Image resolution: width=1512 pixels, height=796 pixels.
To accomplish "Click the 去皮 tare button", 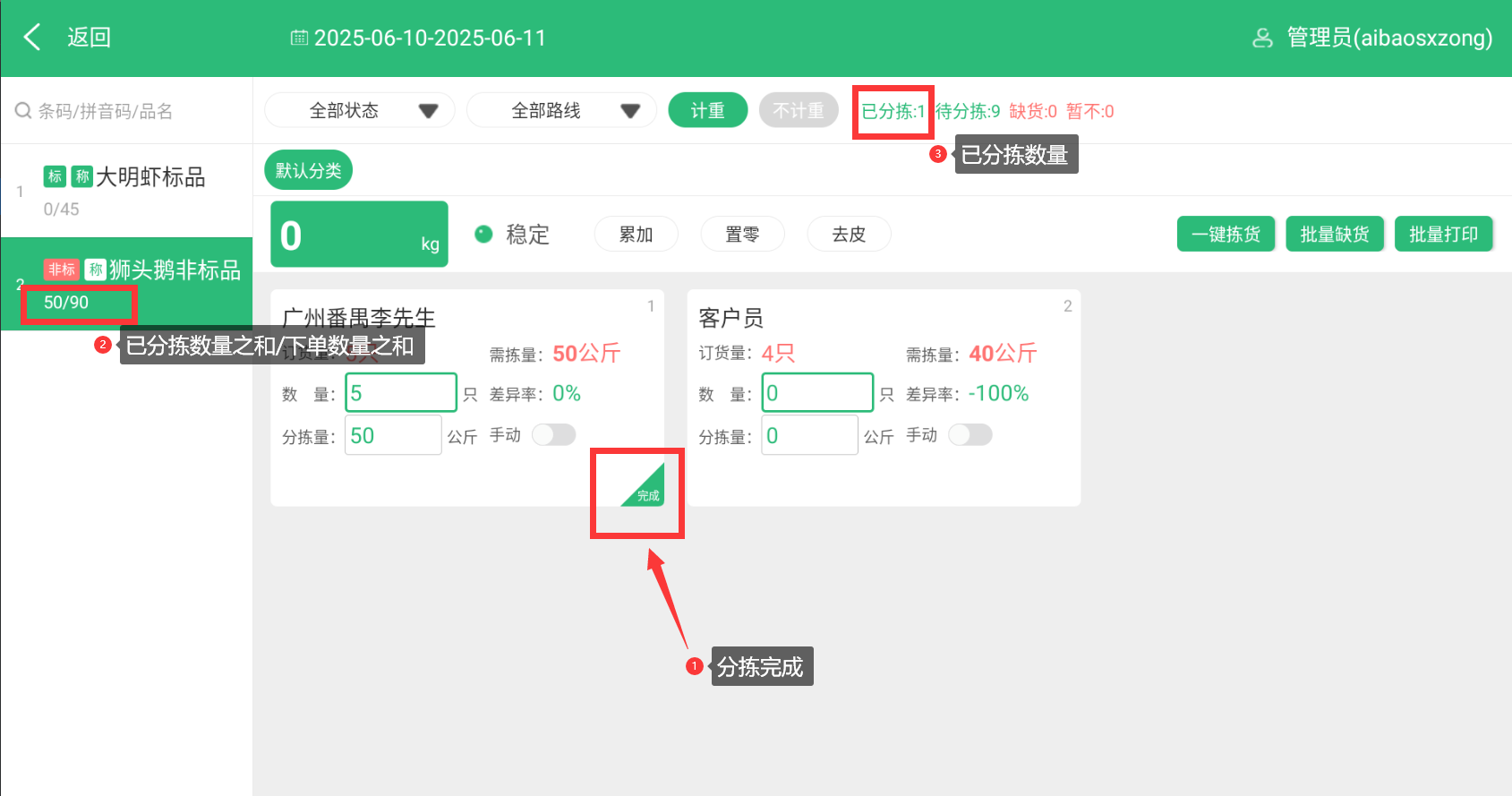I will click(848, 235).
